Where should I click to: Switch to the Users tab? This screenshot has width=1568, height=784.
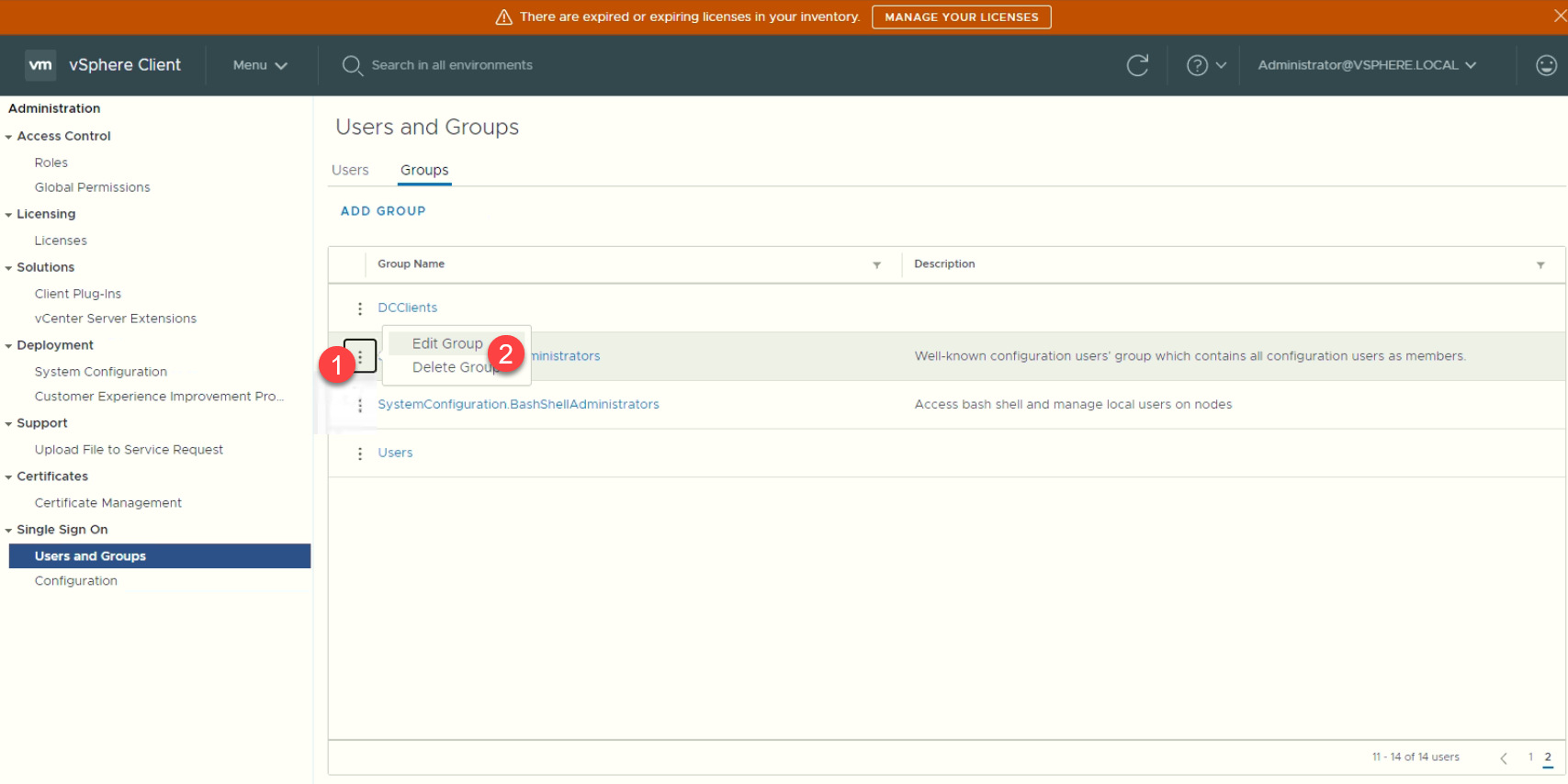pyautogui.click(x=350, y=170)
